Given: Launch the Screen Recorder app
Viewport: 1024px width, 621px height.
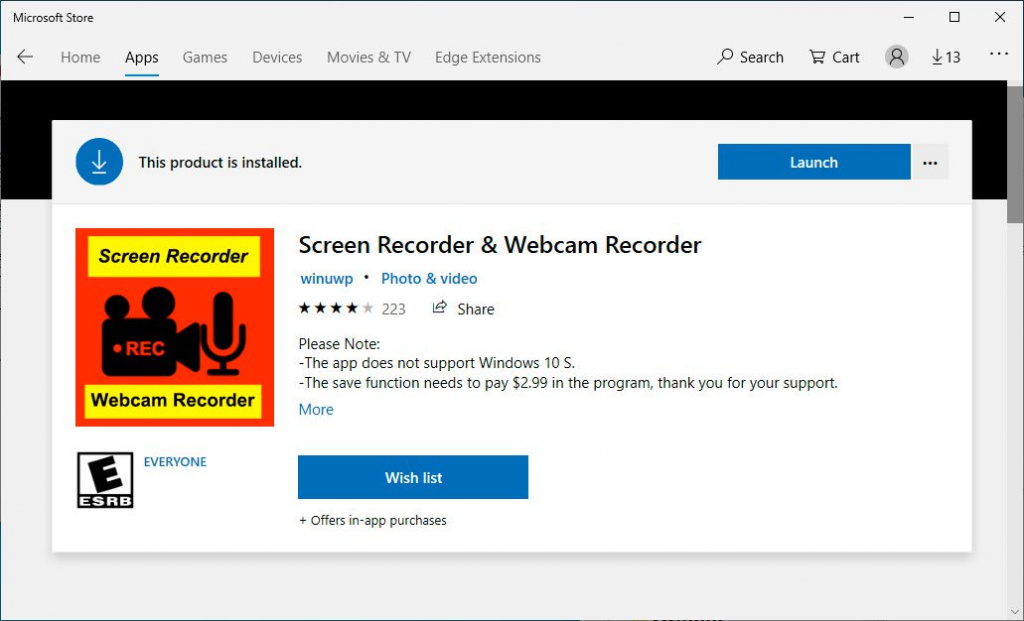Looking at the screenshot, I should pos(814,162).
